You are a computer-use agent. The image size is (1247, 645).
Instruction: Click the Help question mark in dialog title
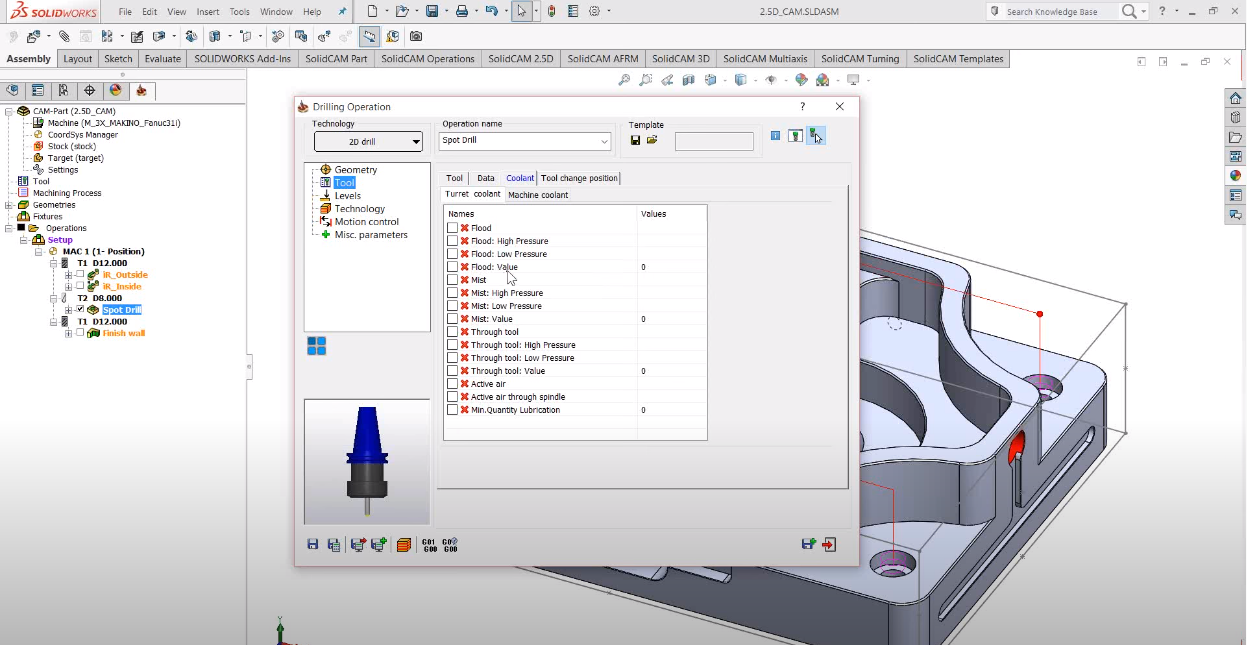802,106
